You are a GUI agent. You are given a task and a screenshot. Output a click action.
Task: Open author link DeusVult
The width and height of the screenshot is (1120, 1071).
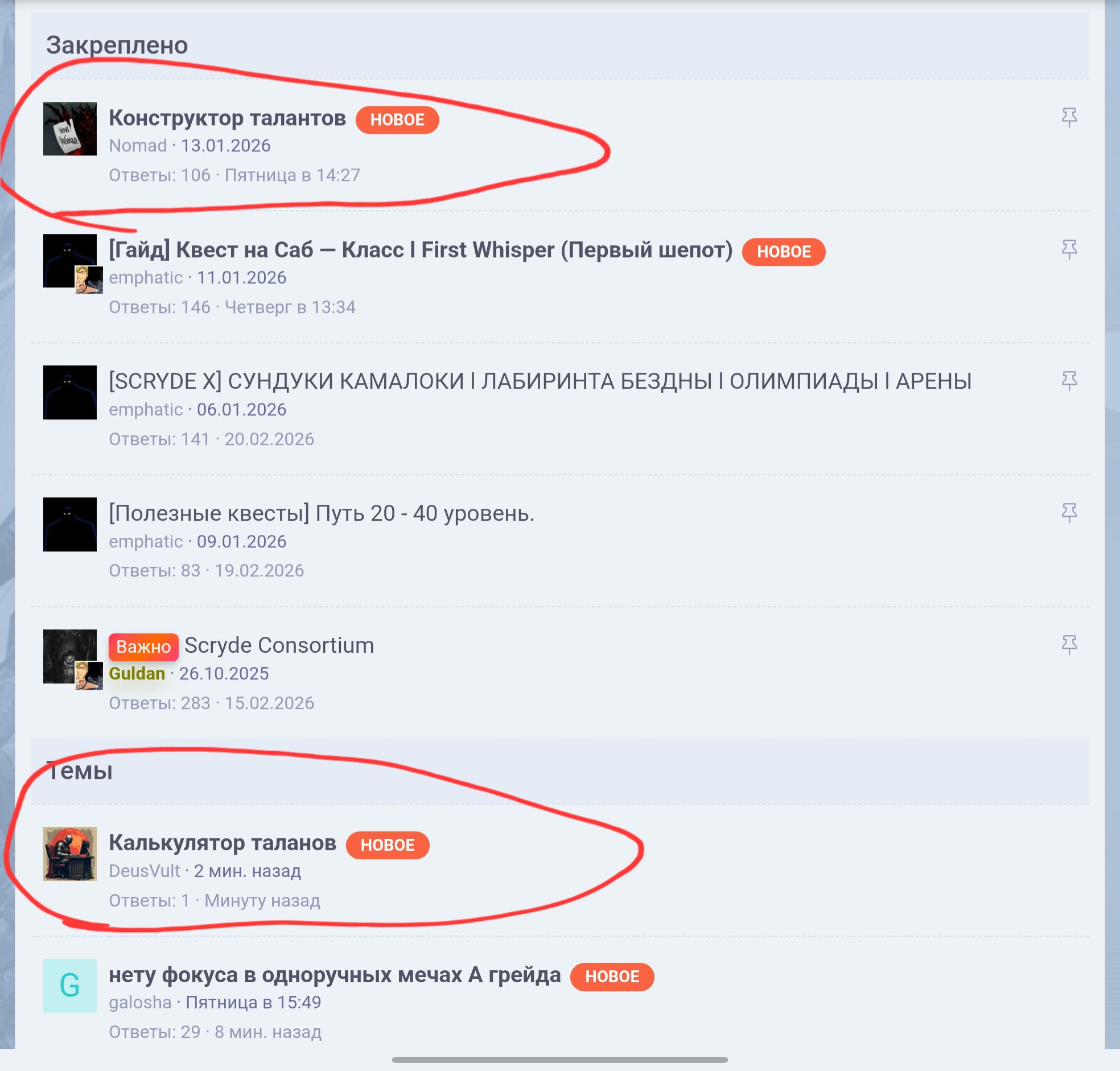[145, 871]
